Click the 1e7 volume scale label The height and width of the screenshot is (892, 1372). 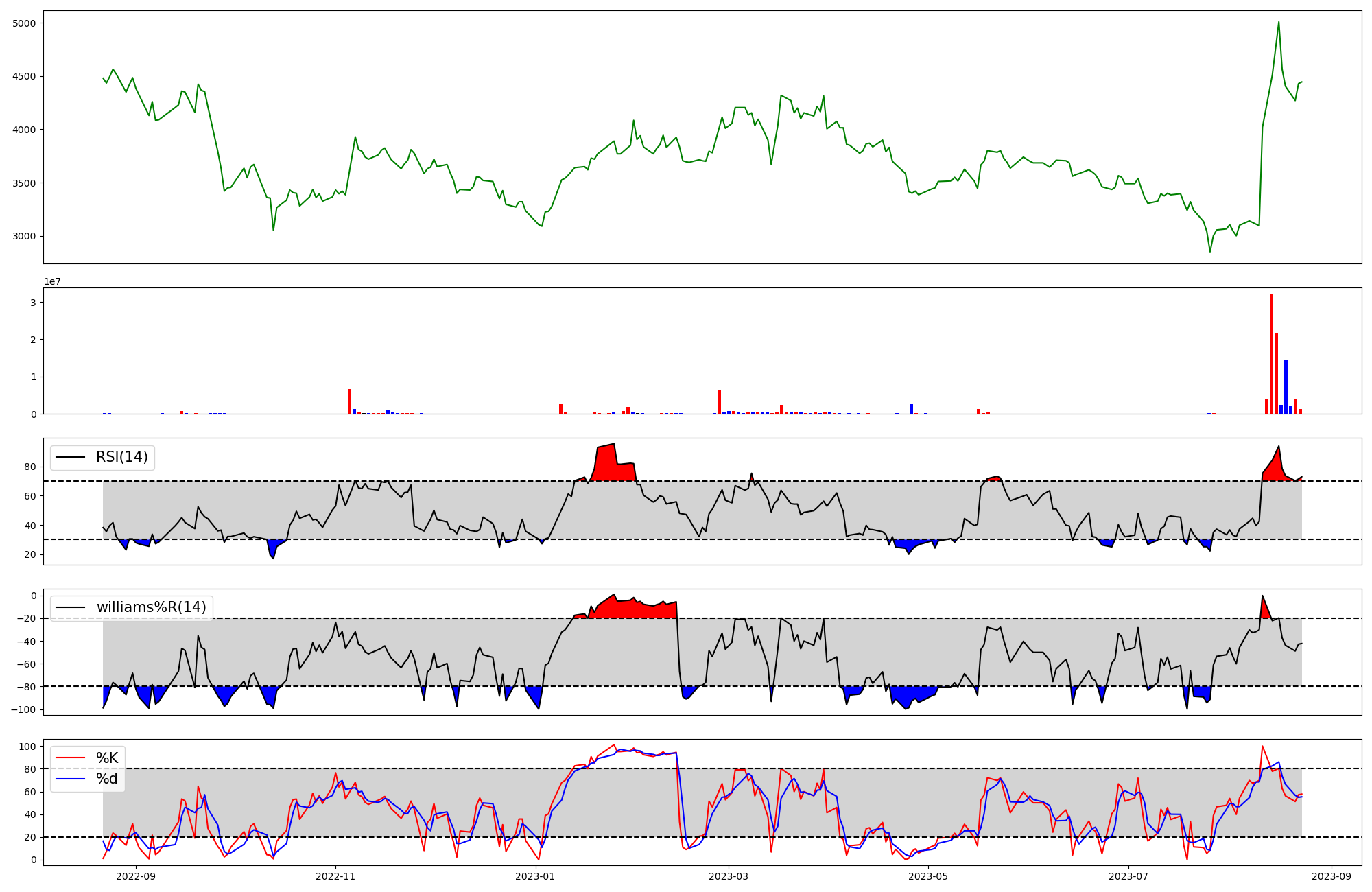pyautogui.click(x=52, y=282)
